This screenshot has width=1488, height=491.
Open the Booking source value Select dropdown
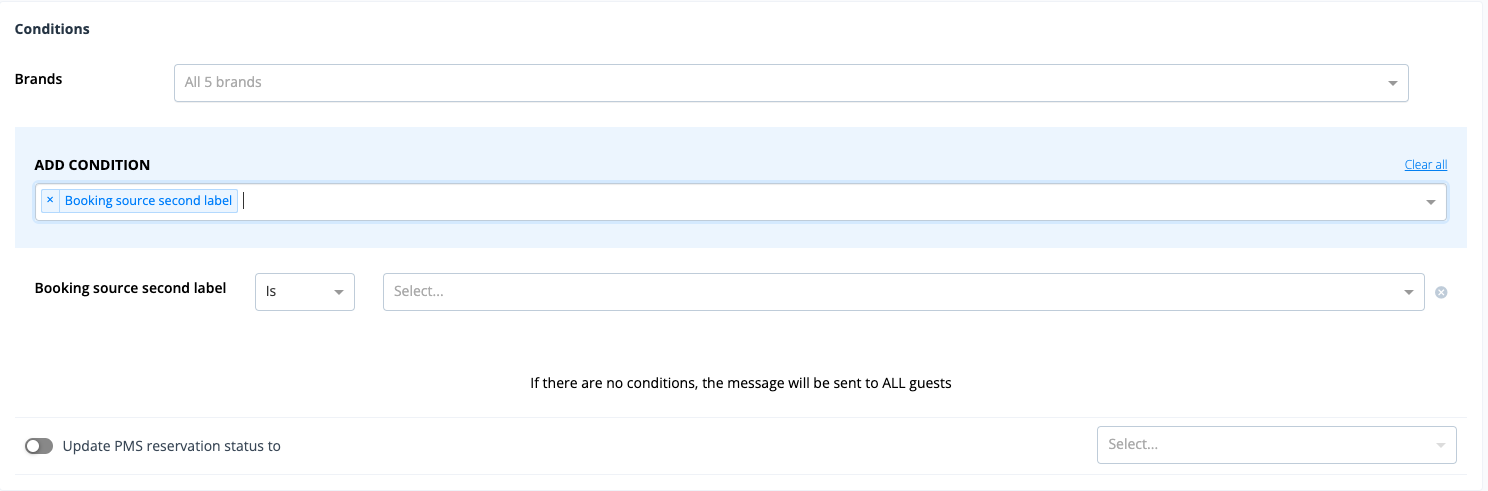tap(904, 292)
